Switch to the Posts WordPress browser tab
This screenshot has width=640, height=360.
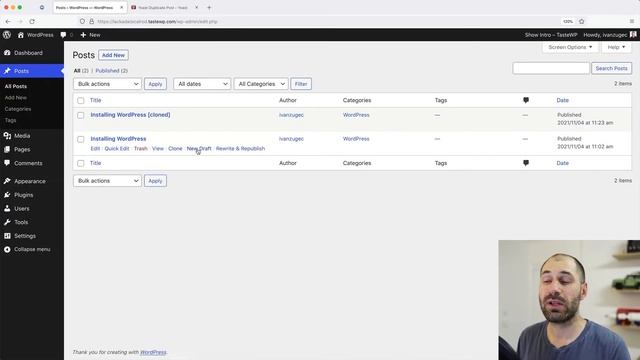90,7
